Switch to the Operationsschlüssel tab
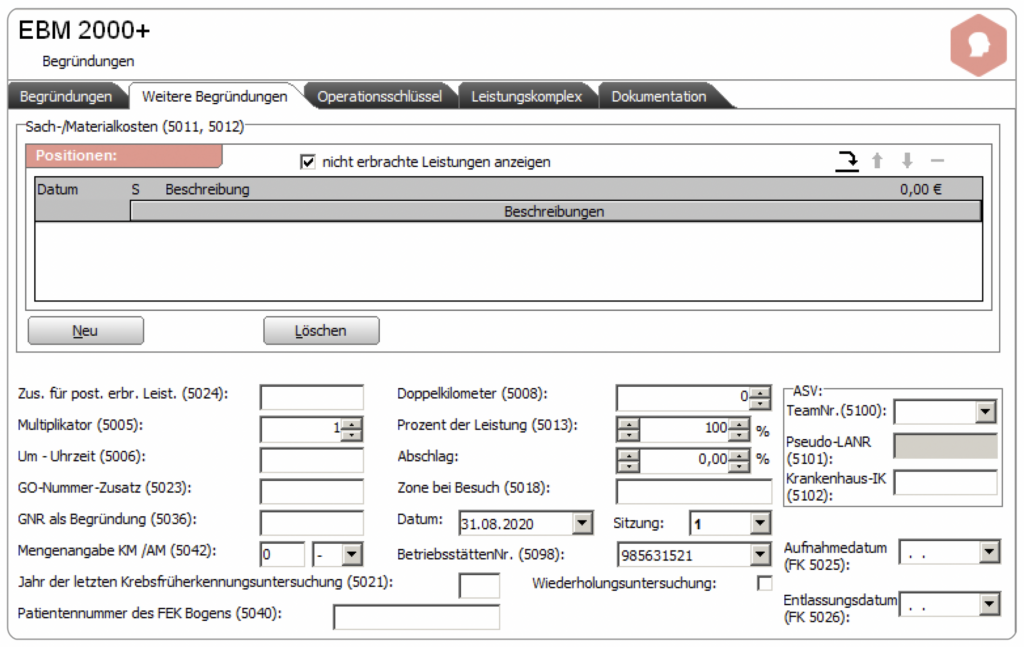This screenshot has width=1024, height=647. tap(379, 97)
